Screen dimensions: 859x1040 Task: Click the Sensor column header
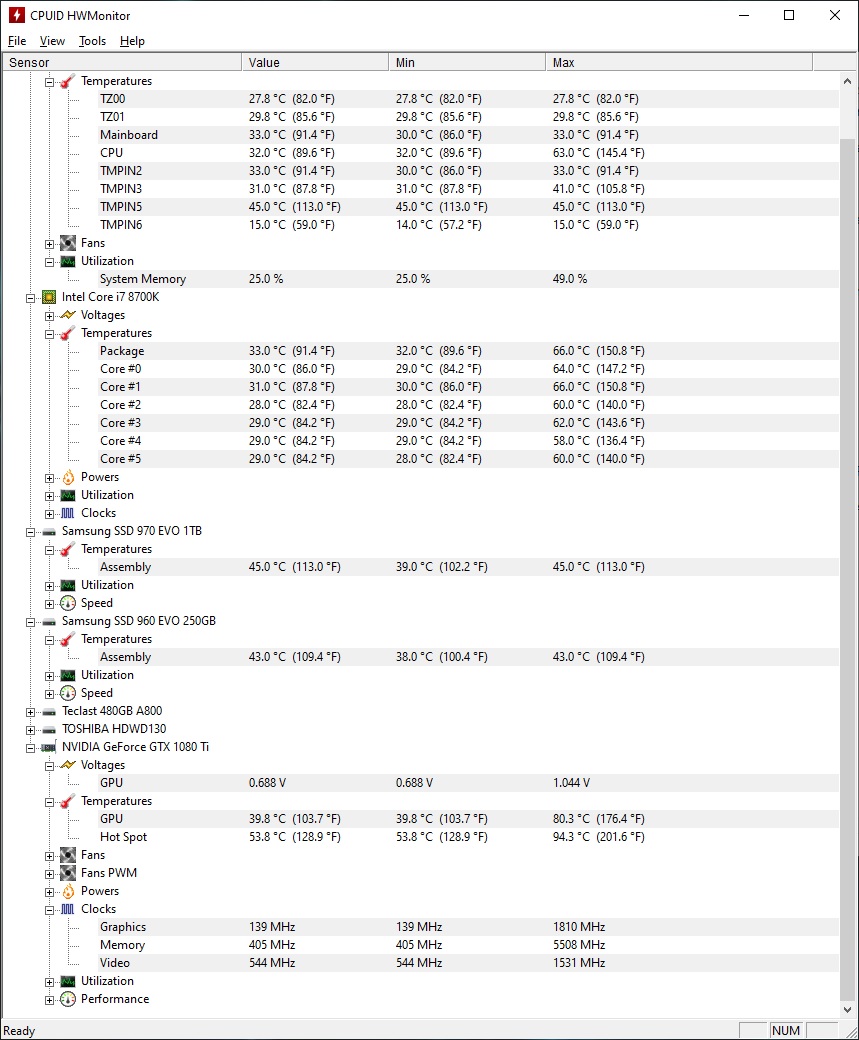tap(121, 62)
